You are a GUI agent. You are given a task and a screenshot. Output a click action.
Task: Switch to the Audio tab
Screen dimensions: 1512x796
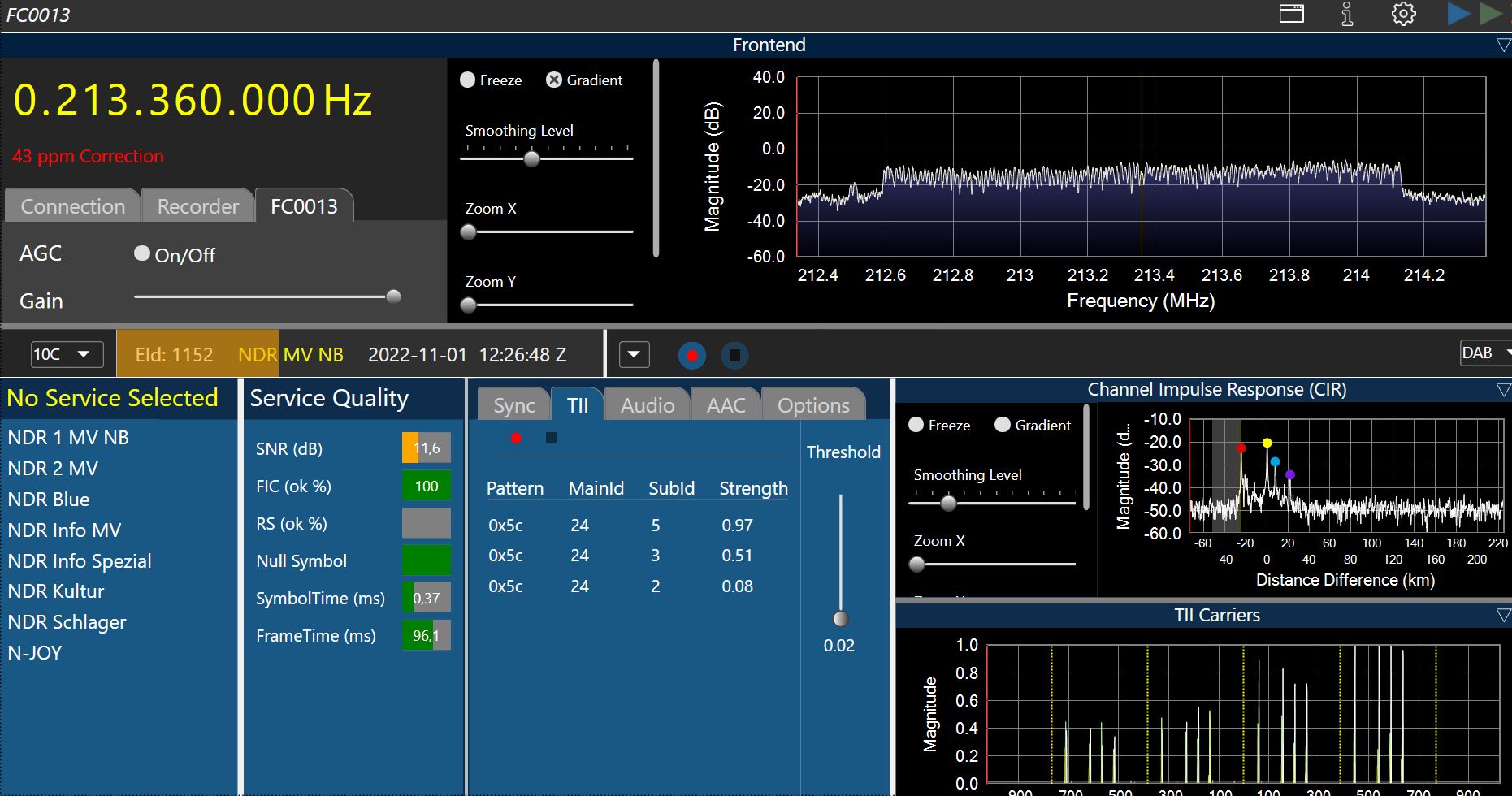pyautogui.click(x=647, y=404)
